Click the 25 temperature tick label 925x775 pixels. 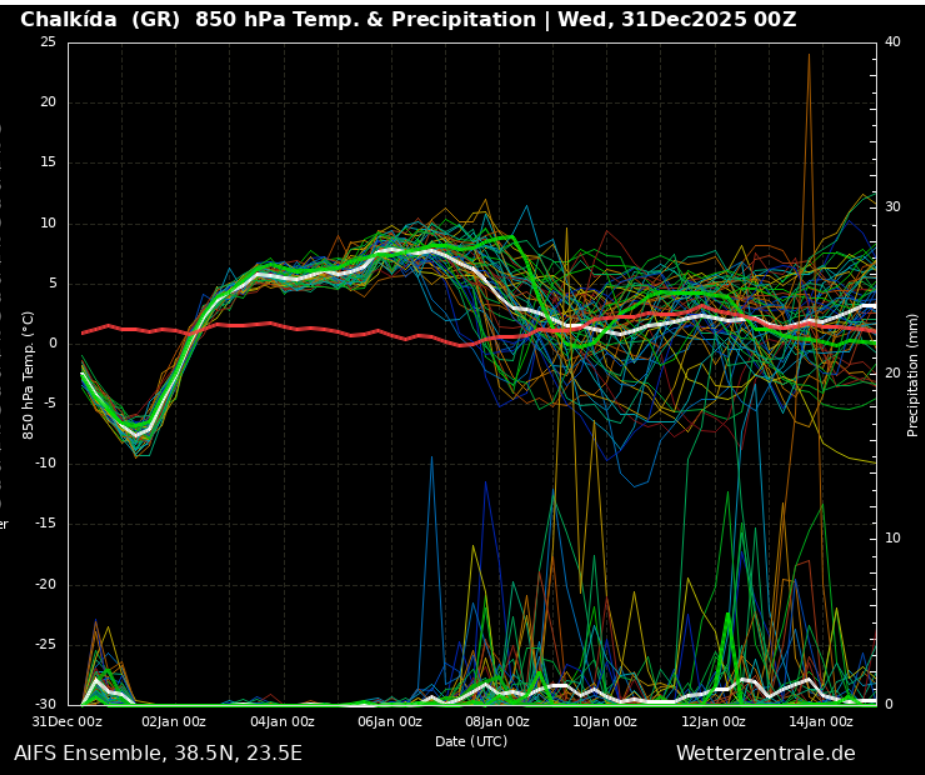coord(48,41)
